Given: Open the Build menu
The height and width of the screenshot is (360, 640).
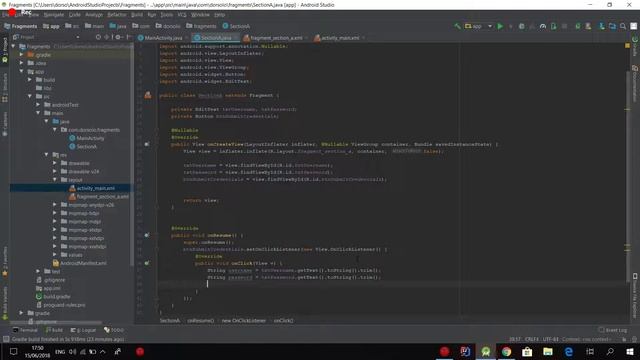Looking at the screenshot, I should pos(137,15).
